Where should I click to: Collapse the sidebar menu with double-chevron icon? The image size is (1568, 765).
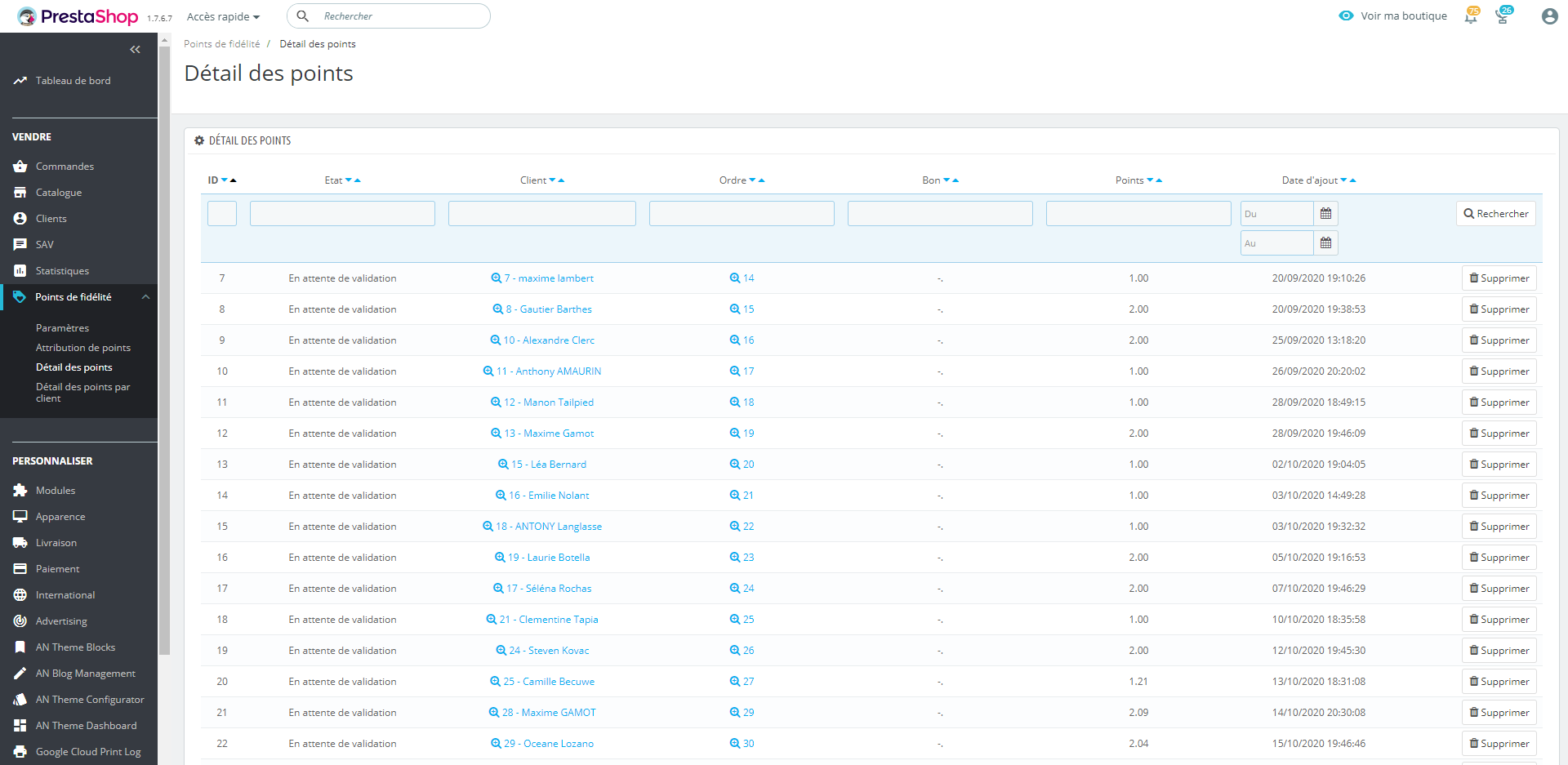tap(136, 50)
